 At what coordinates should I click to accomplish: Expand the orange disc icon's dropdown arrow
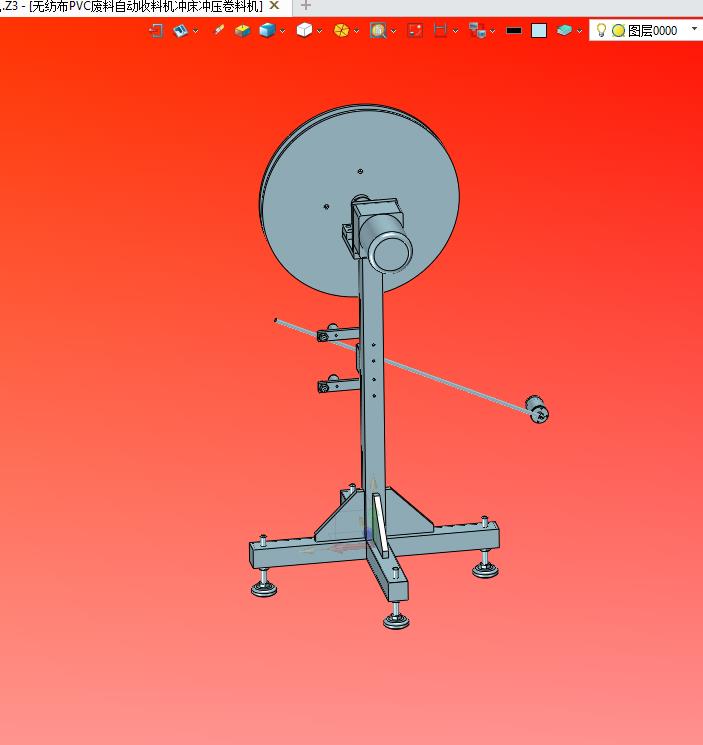pyautogui.click(x=357, y=31)
